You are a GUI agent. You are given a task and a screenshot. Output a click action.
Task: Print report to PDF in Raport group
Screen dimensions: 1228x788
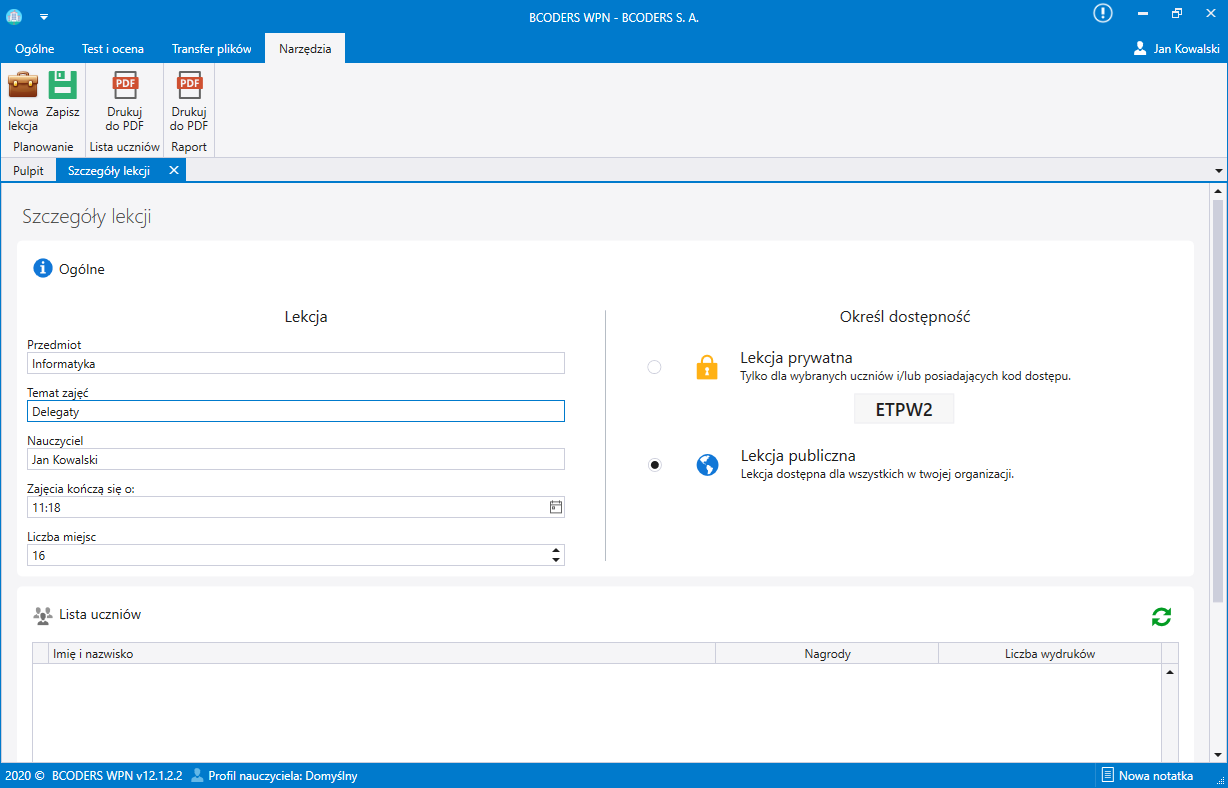189,101
